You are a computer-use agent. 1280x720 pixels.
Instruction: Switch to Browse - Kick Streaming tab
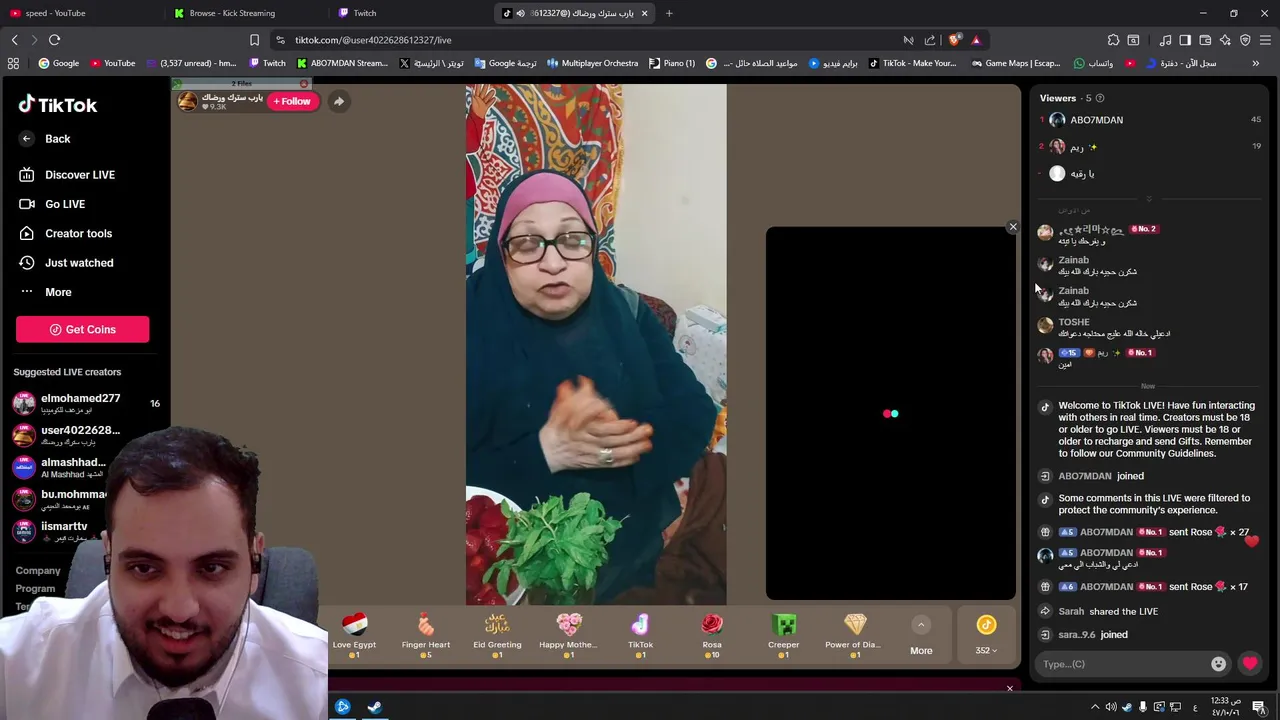click(x=245, y=13)
